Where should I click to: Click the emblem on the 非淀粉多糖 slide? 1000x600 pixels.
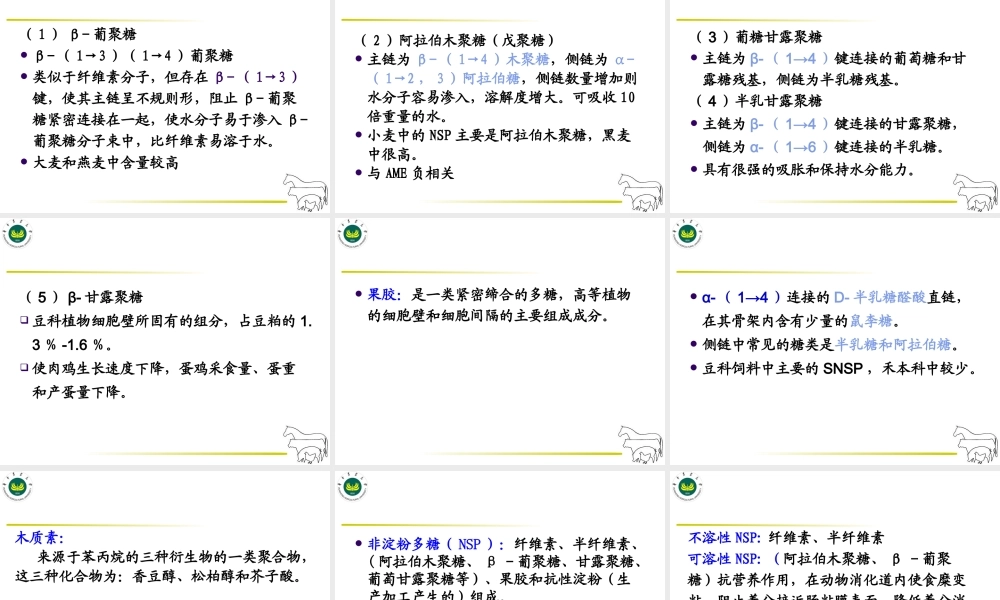tap(351, 484)
